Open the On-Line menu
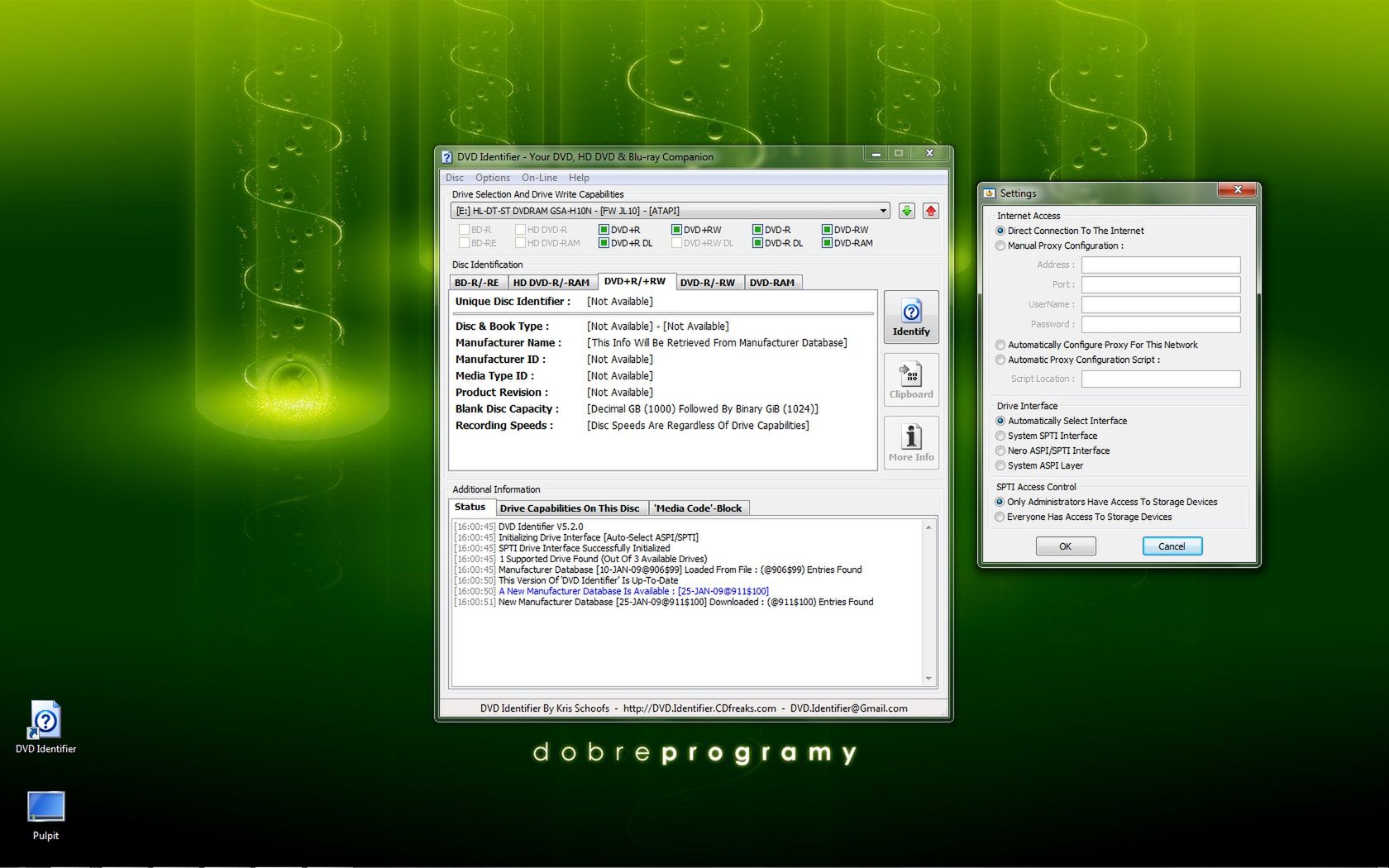This screenshot has height=868, width=1389. point(539,178)
